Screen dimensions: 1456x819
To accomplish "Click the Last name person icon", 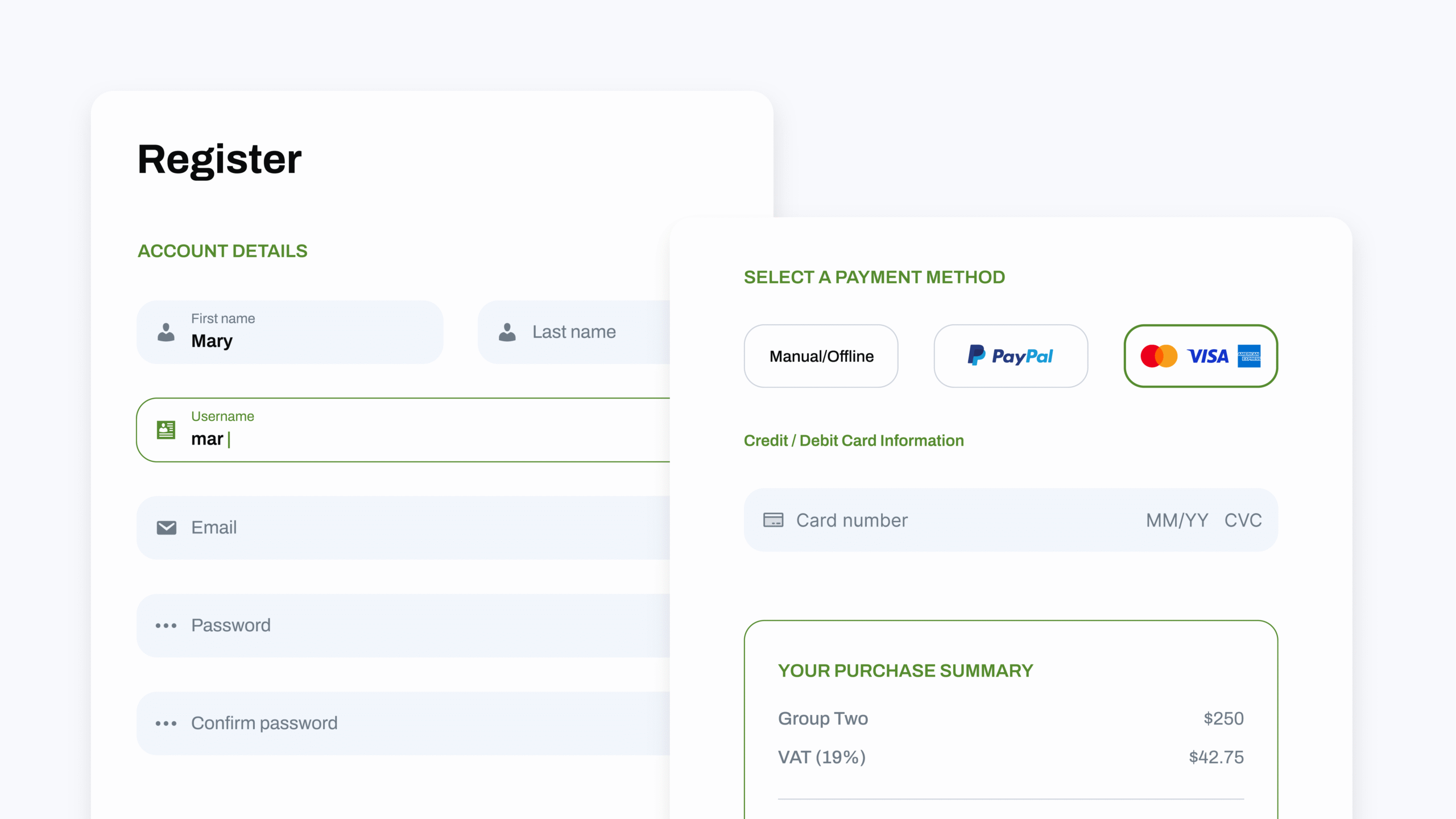I will [507, 332].
